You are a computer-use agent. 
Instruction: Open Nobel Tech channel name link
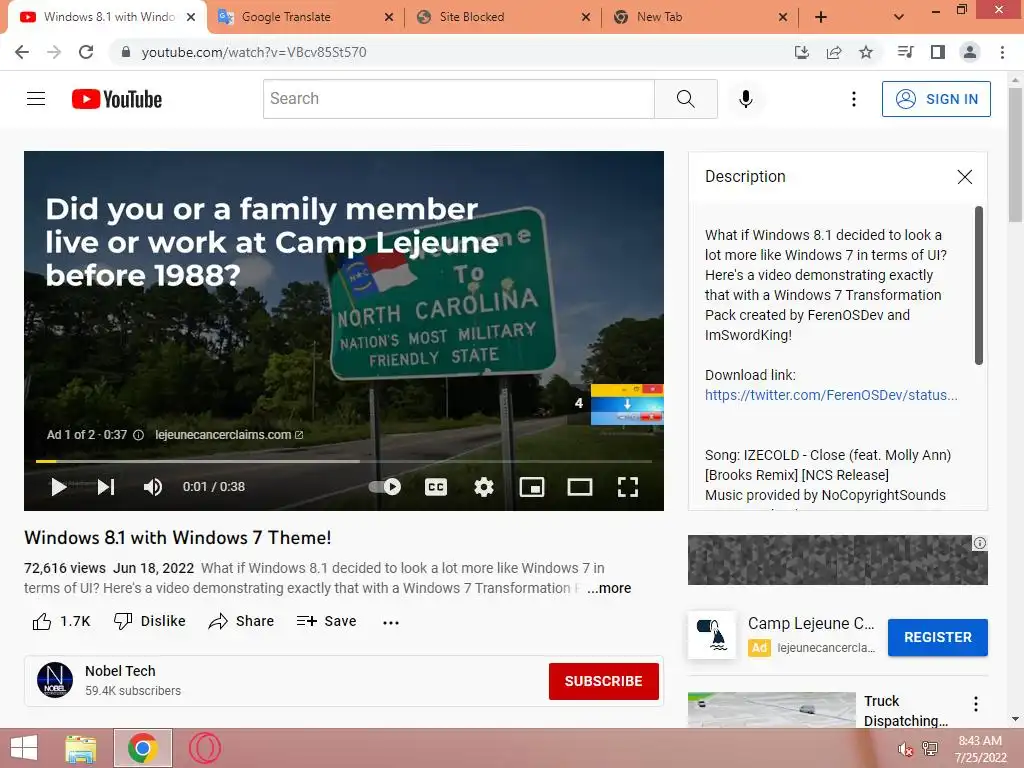(x=120, y=671)
